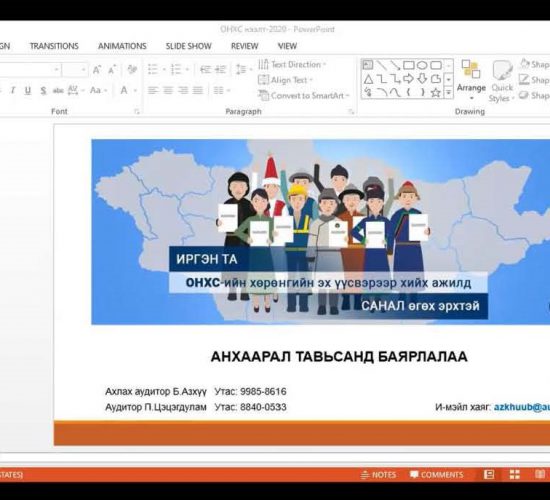
Task: Open the Text Direction dropdown
Action: coord(292,65)
